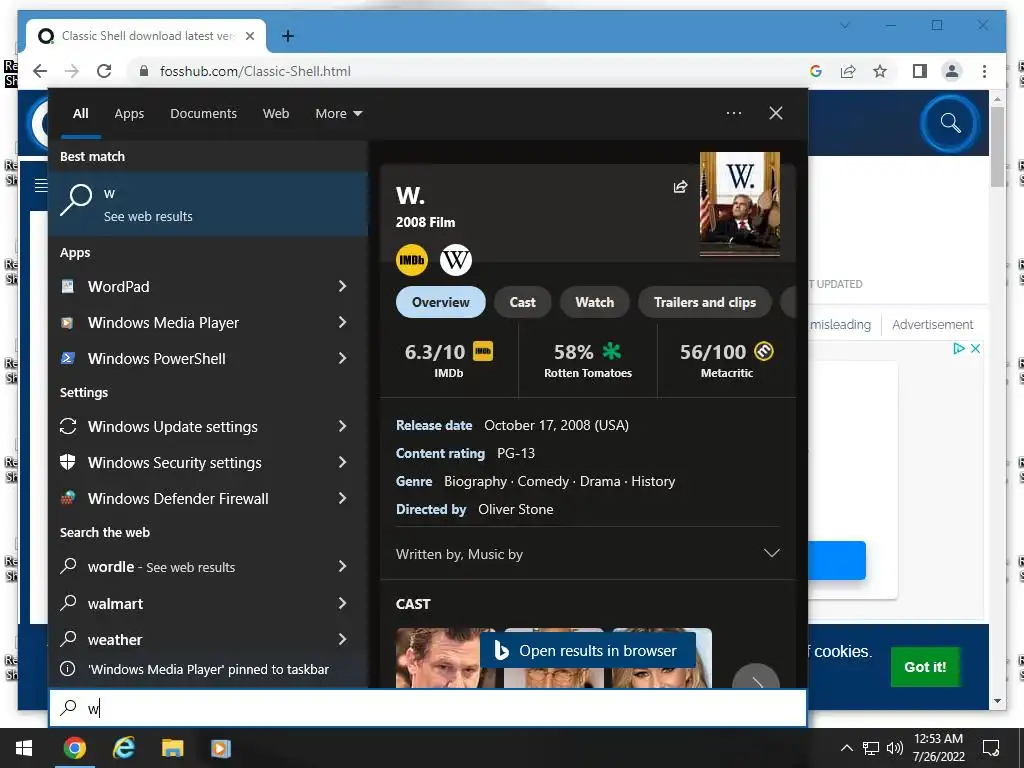Click the Got it! cookies button
The height and width of the screenshot is (768, 1024).
pyautogui.click(x=925, y=667)
